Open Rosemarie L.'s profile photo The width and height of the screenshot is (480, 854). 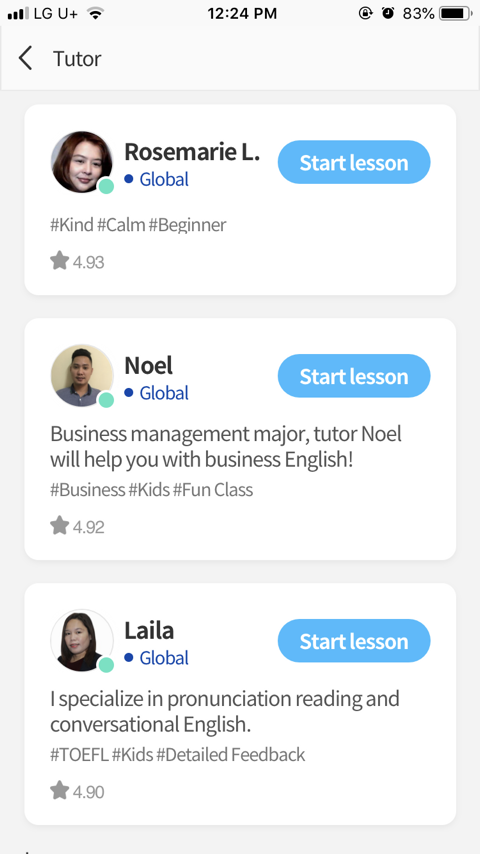pos(82,162)
